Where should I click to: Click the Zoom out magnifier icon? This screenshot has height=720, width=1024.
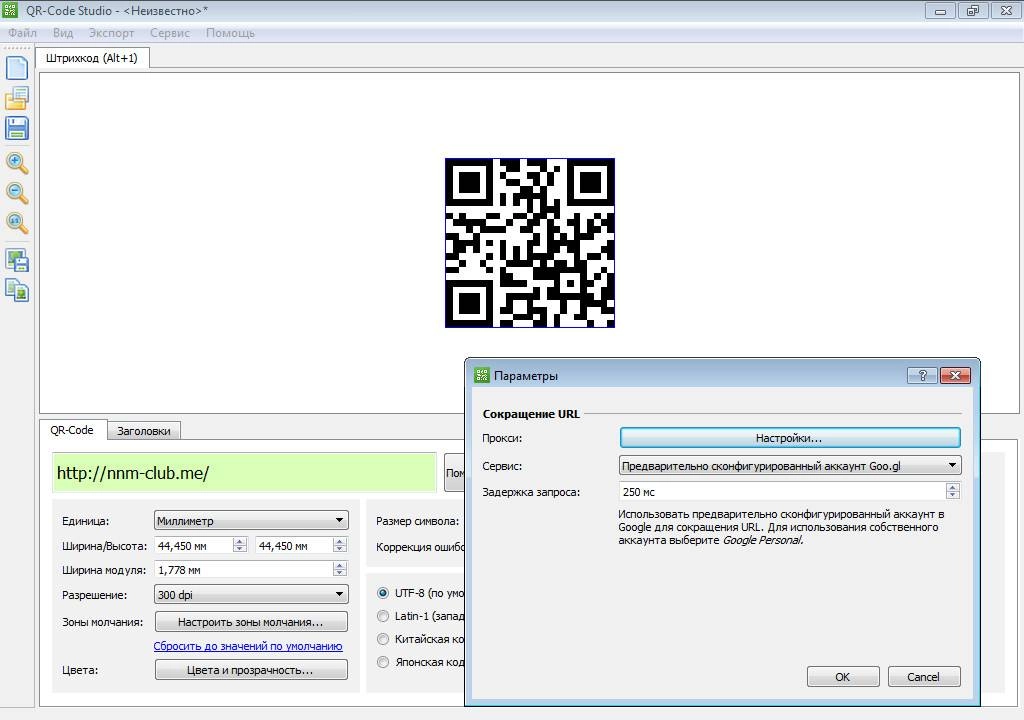coord(17,193)
